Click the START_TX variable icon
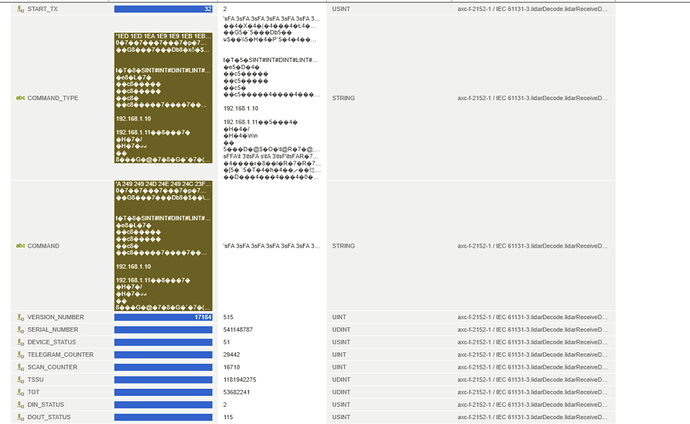The width and height of the screenshot is (690, 424). pos(20,9)
